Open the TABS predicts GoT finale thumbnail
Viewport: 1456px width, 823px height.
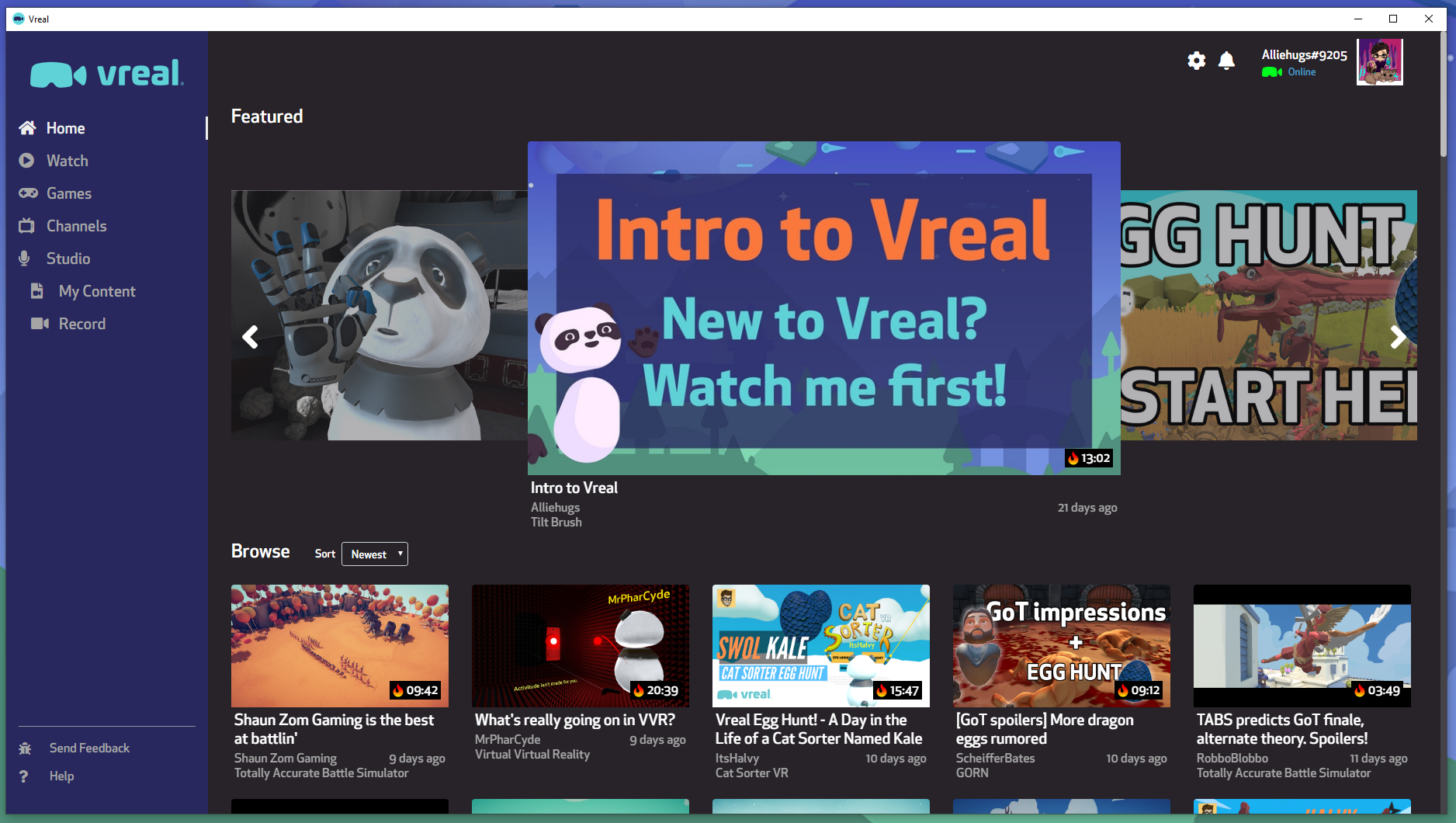click(1302, 646)
